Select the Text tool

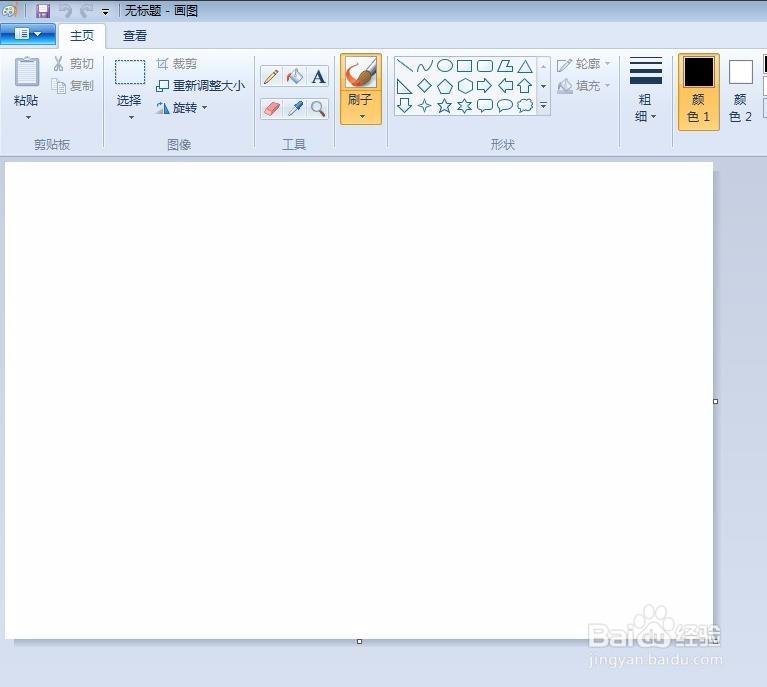(x=318, y=77)
